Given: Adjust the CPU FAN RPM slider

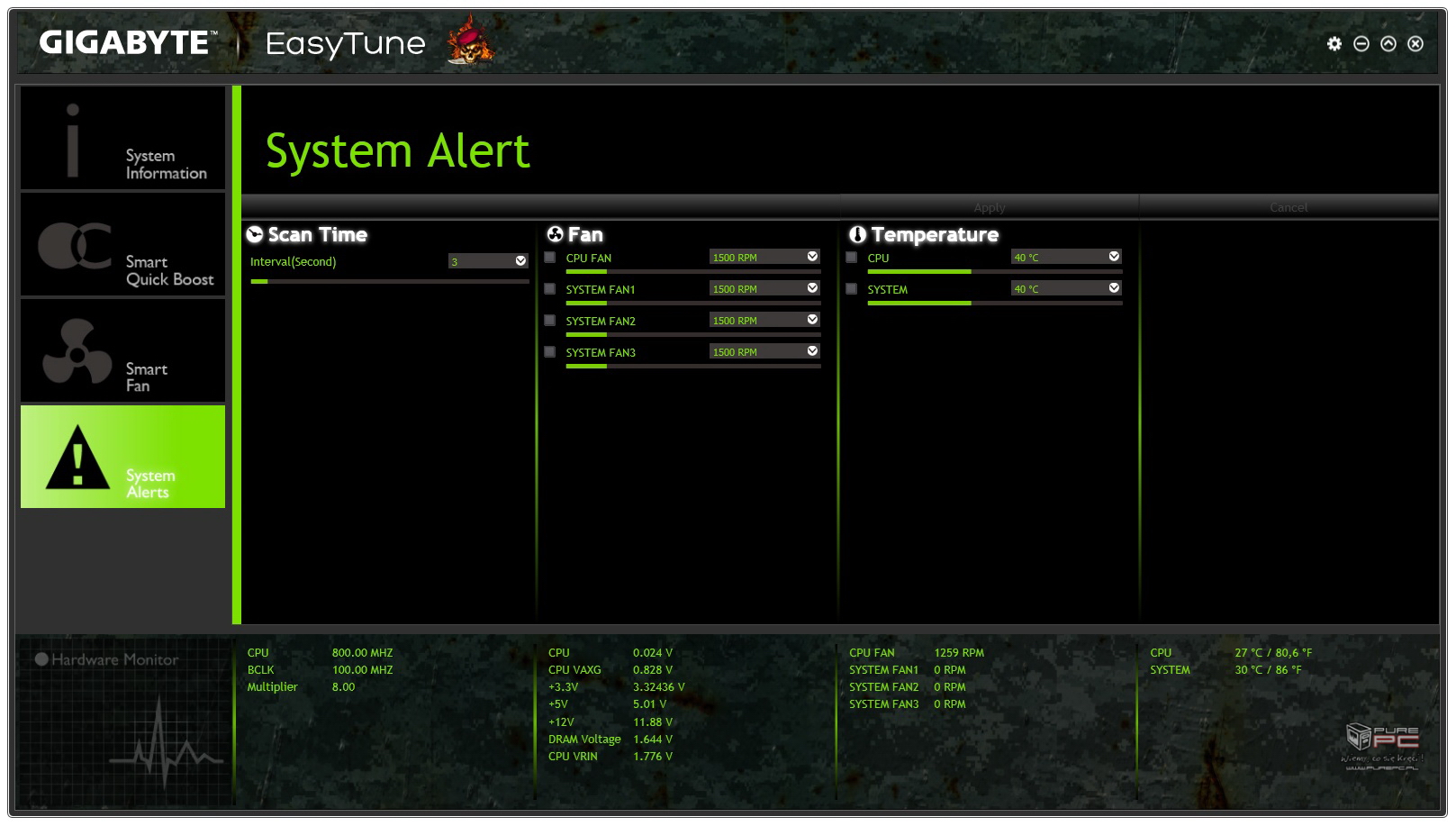Looking at the screenshot, I should [693, 271].
